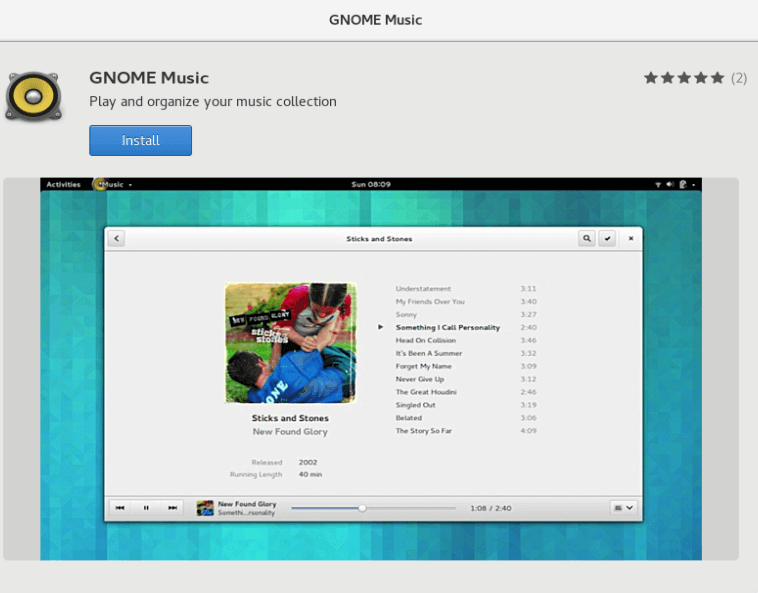Skip to the next track
758x593 pixels.
coord(172,508)
